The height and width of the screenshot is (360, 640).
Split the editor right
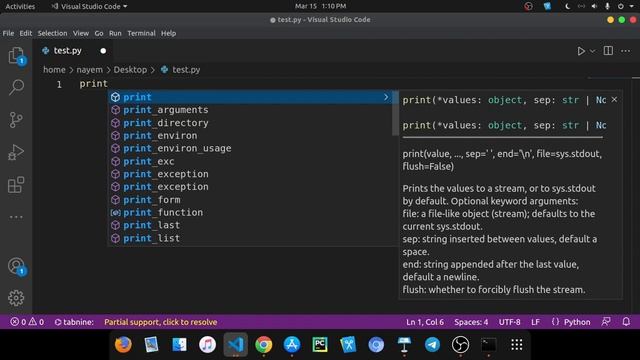point(608,51)
